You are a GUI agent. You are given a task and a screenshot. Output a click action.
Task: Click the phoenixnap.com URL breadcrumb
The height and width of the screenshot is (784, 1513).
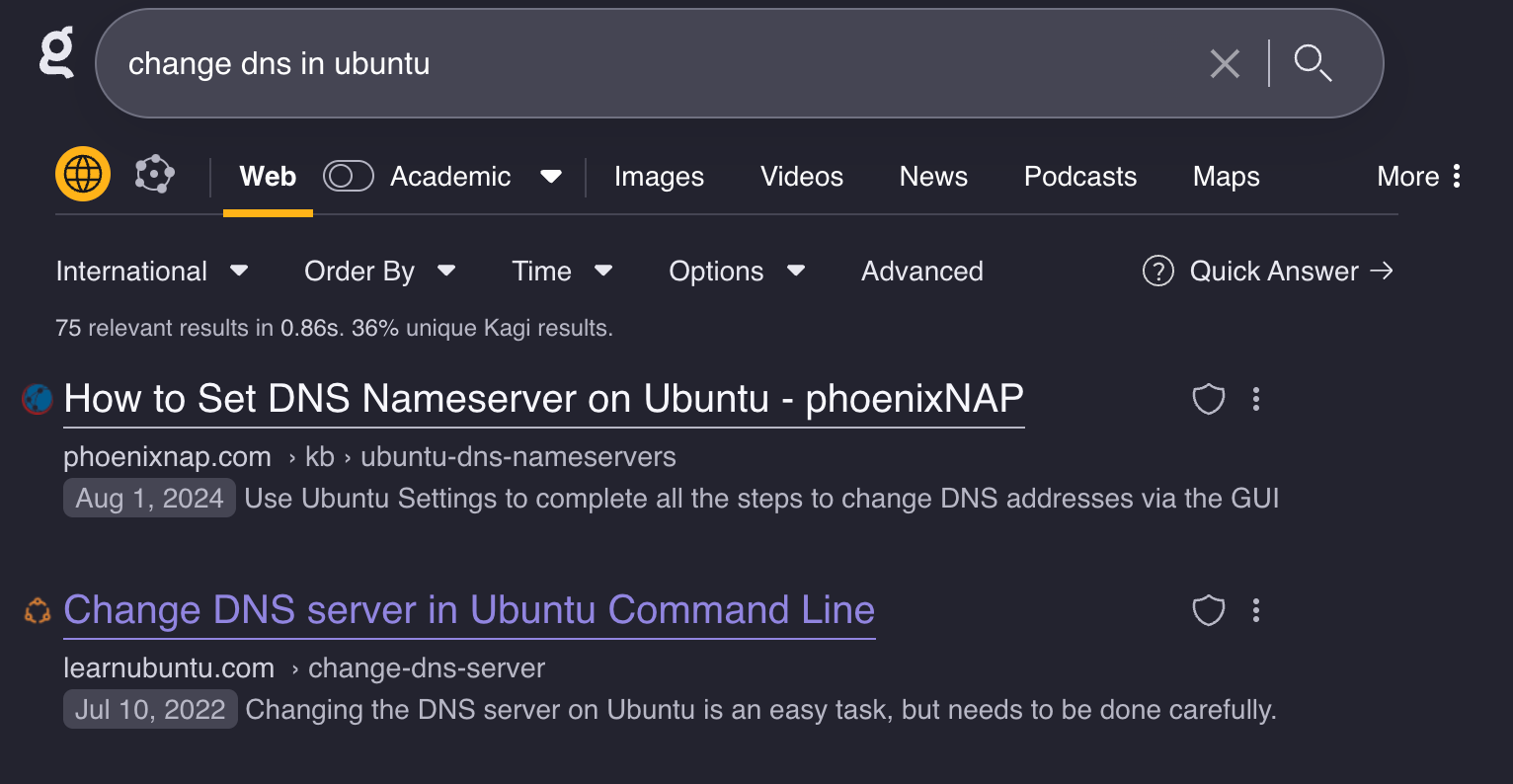tap(369, 457)
